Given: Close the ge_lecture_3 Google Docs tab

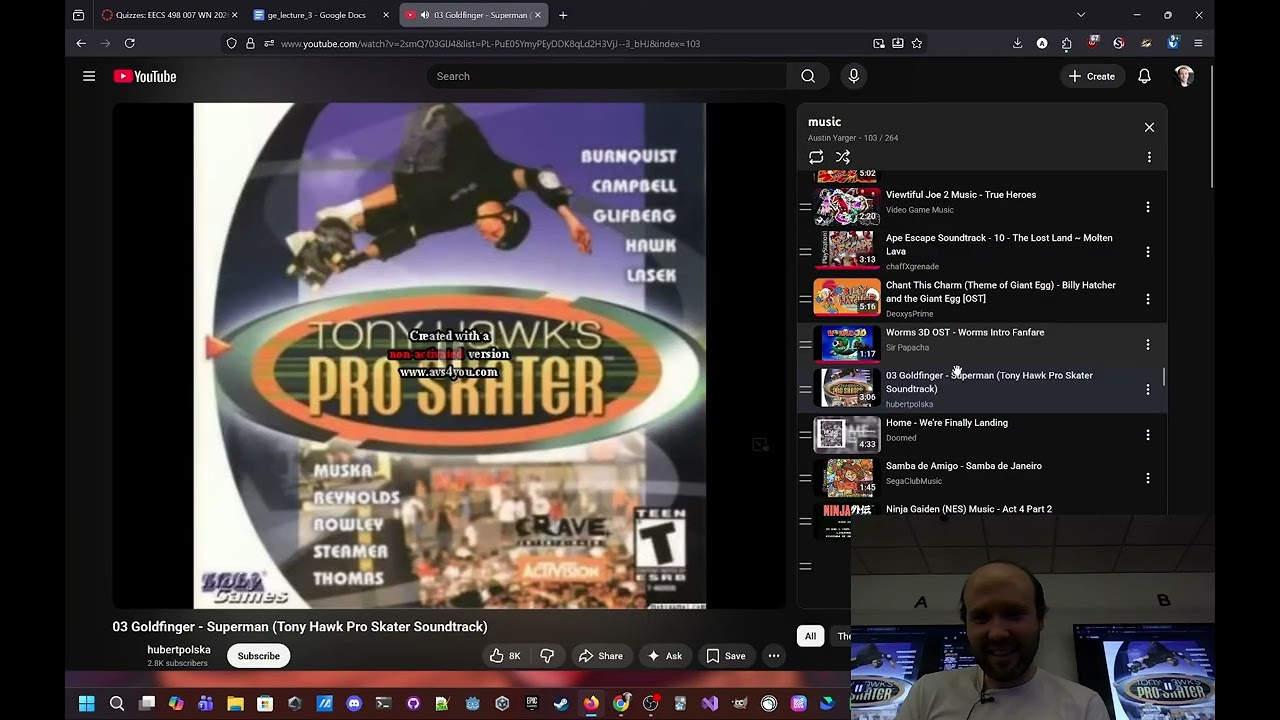Looking at the screenshot, I should point(386,15).
